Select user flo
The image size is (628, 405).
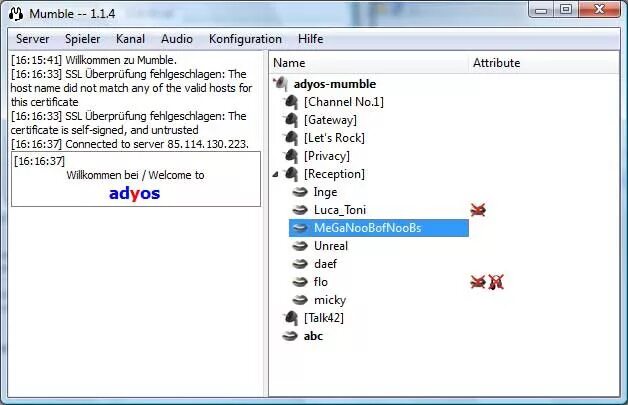click(320, 282)
